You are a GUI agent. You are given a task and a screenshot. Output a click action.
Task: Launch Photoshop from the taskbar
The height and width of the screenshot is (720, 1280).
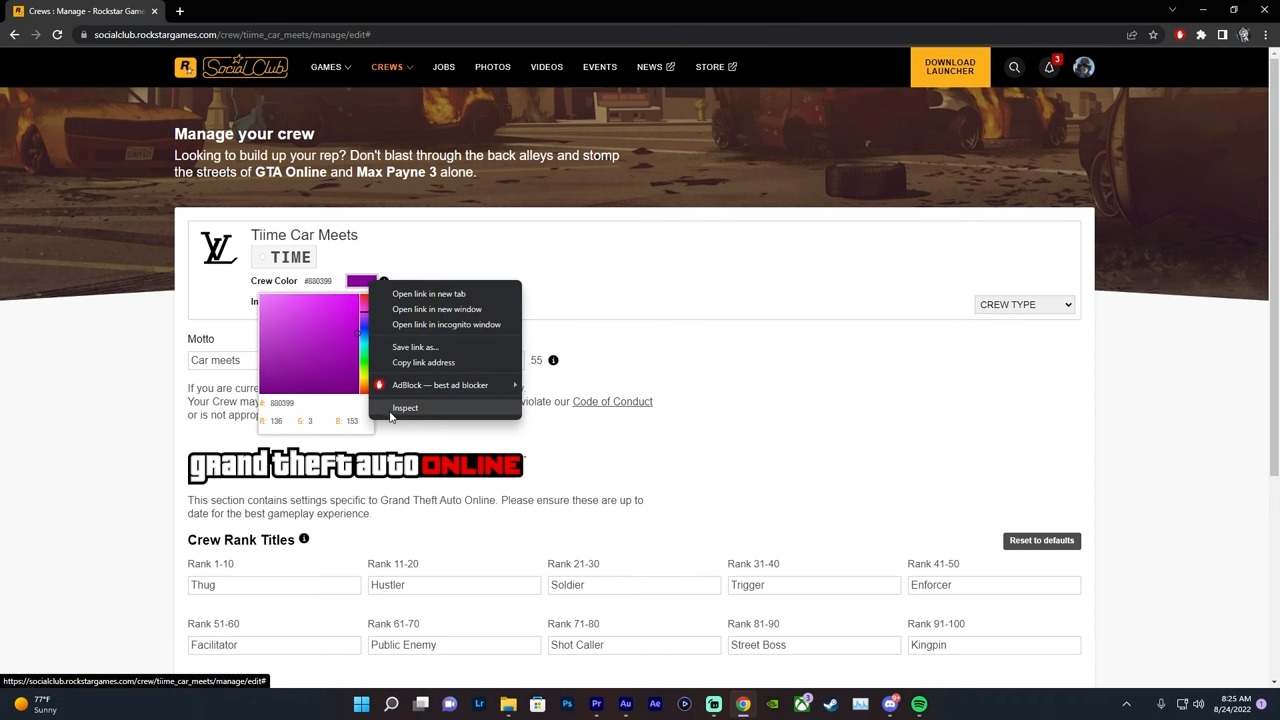coord(567,704)
